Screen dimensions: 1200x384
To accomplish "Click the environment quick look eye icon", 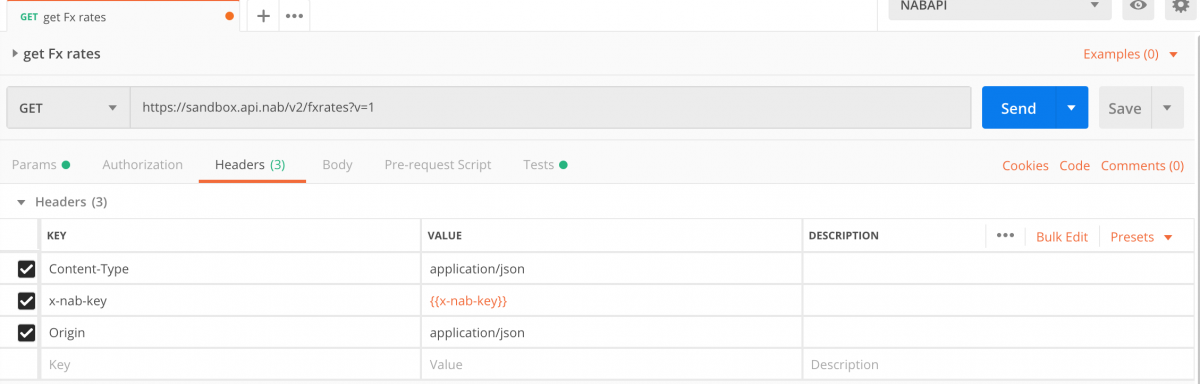I will (x=1138, y=6).
